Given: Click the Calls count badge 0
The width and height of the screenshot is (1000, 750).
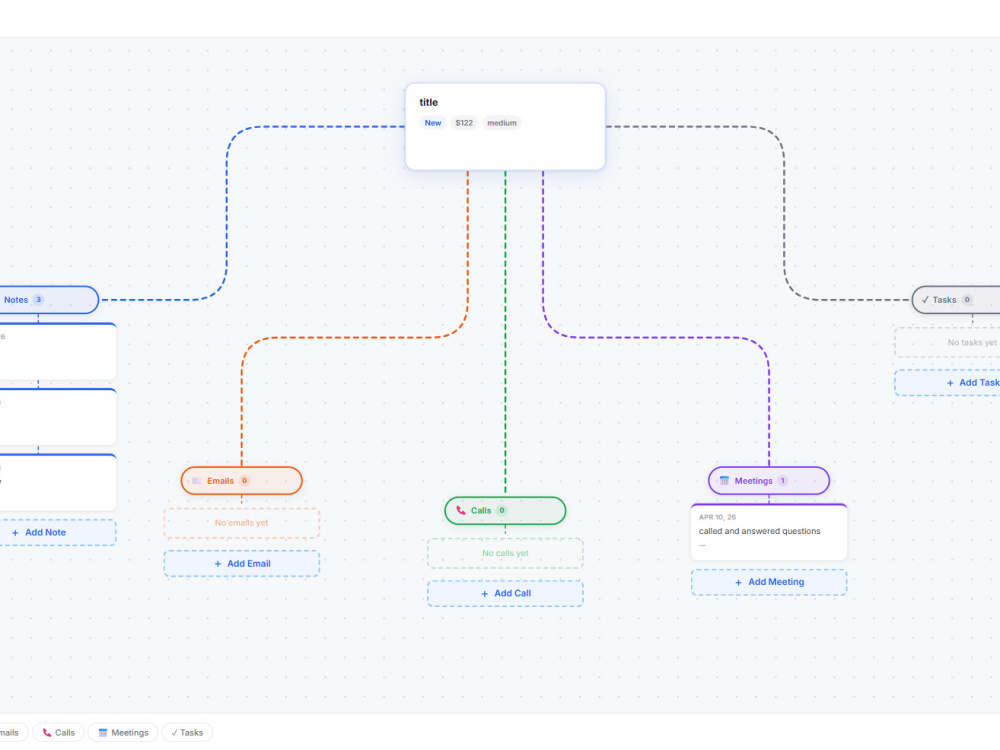Looking at the screenshot, I should (x=502, y=511).
